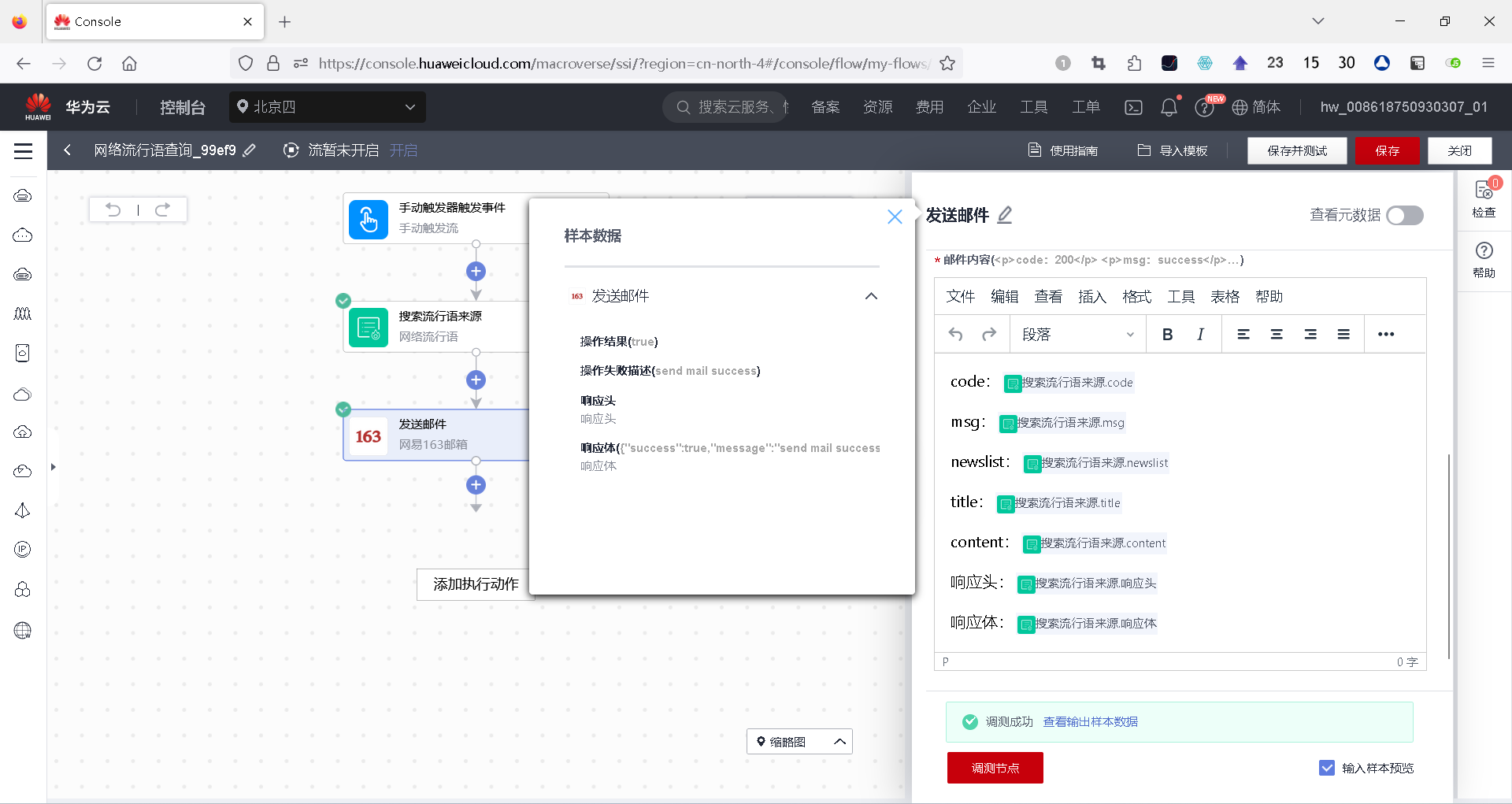Justify the text

point(1343,335)
